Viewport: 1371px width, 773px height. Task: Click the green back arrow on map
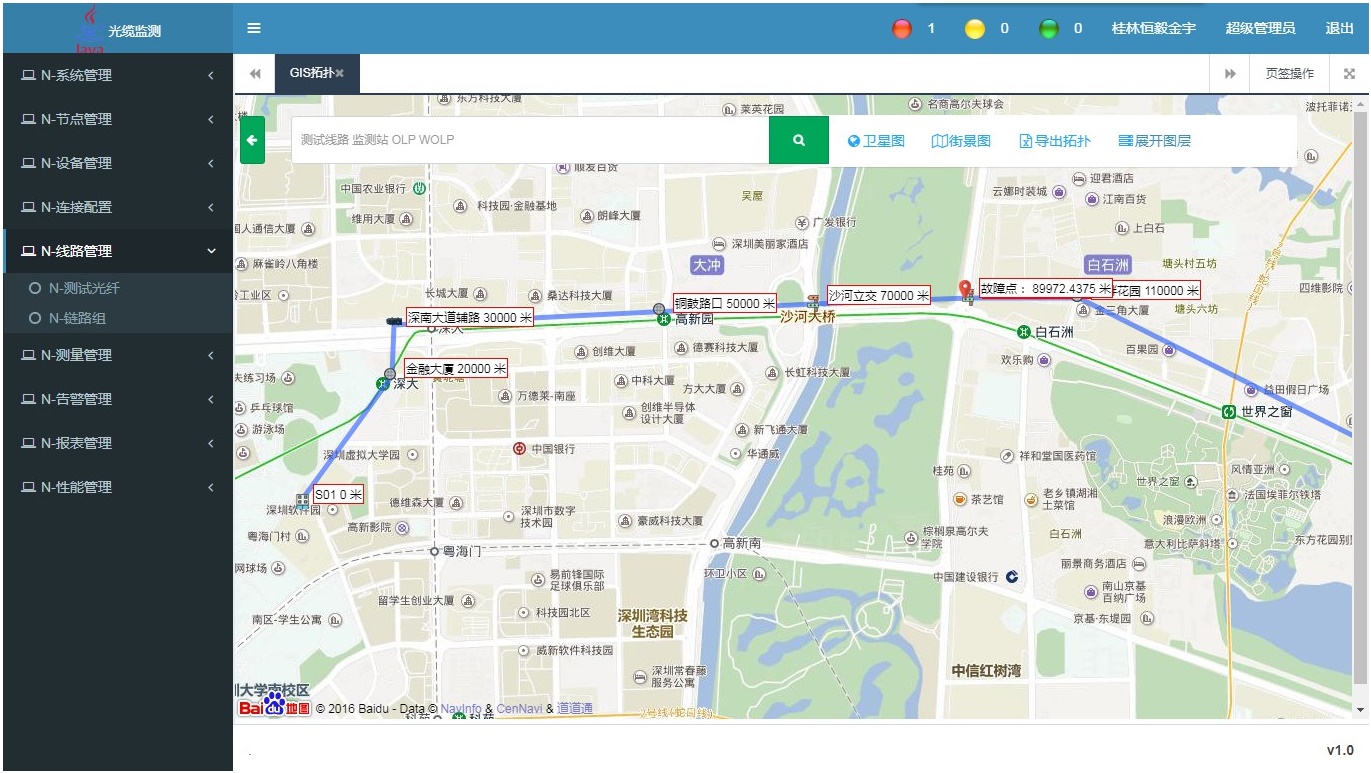tap(252, 140)
